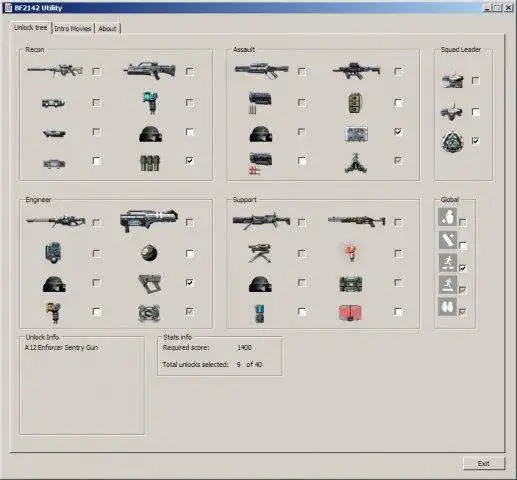
Task: Click the Assault rifle with scope icon
Action: [262, 70]
